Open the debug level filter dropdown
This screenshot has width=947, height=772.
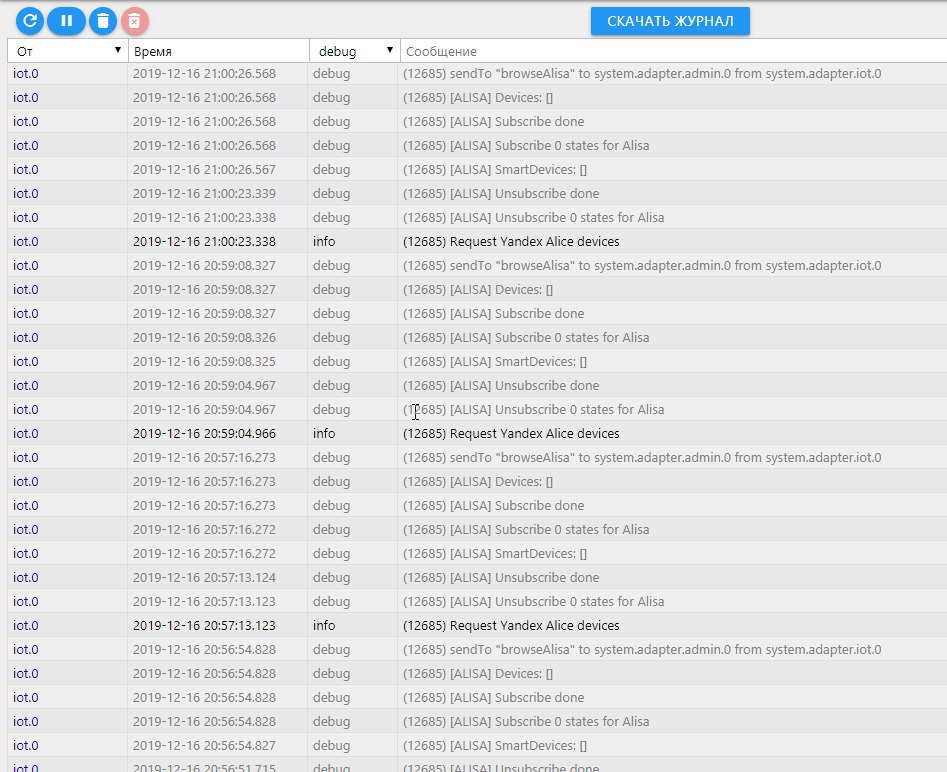pyautogui.click(x=355, y=51)
